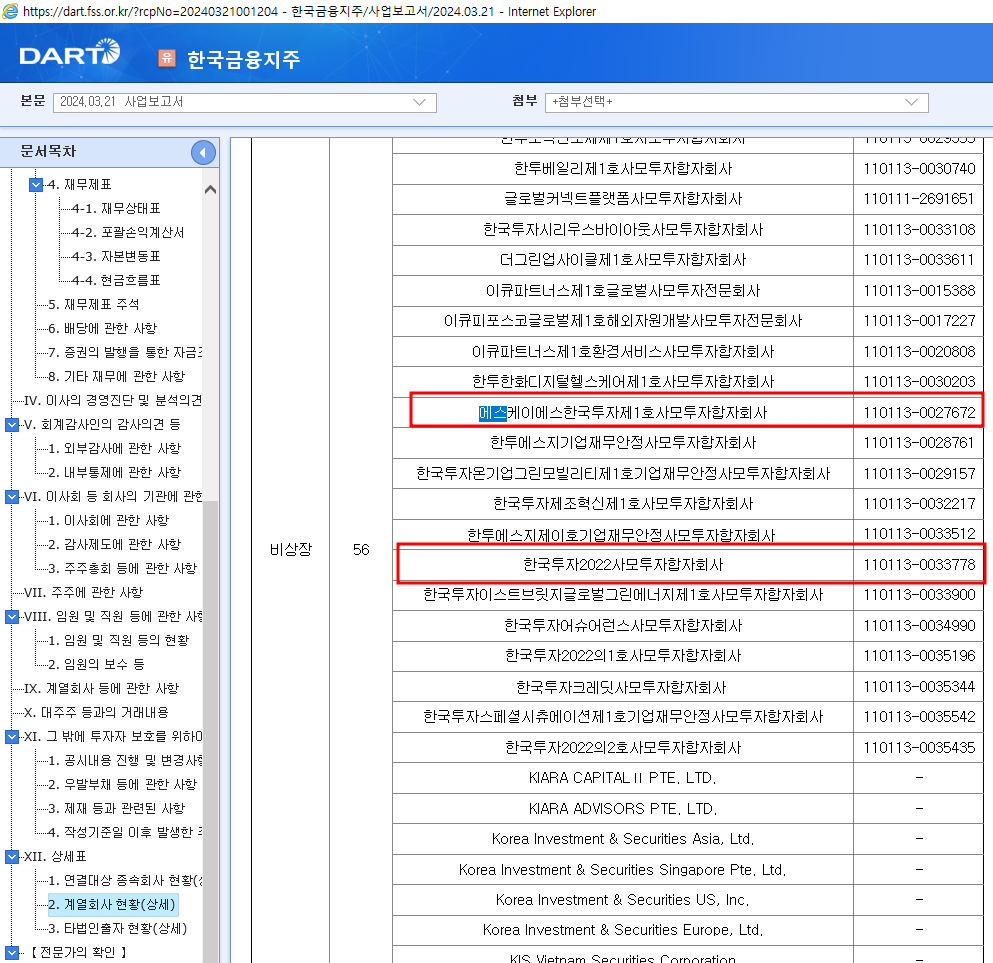Open IV. 이사의 경영진단 및 분석의견
The image size is (993, 963).
113,401
